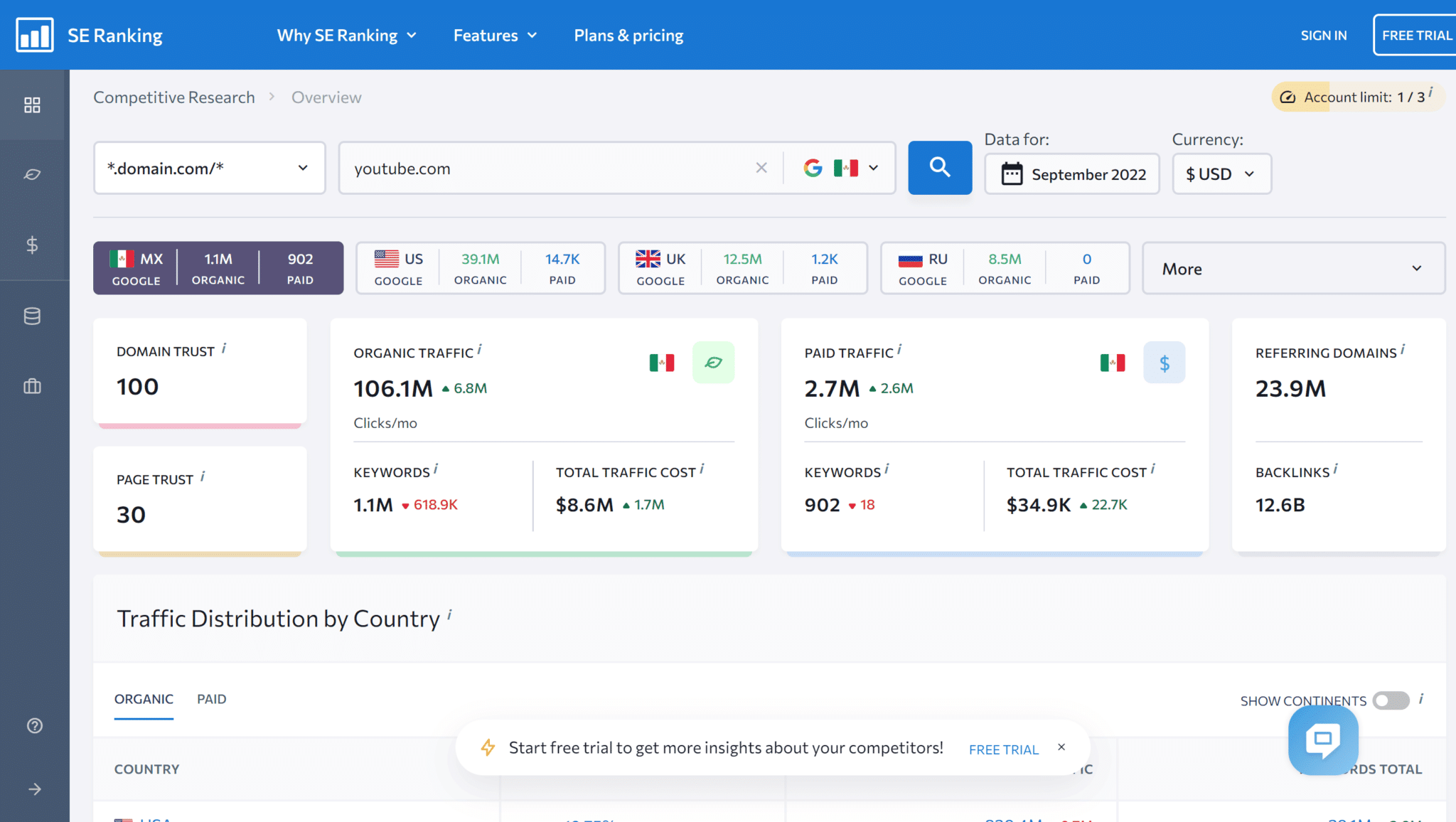The height and width of the screenshot is (822, 1456).
Task: Go to Plans & pricing
Action: coord(628,35)
